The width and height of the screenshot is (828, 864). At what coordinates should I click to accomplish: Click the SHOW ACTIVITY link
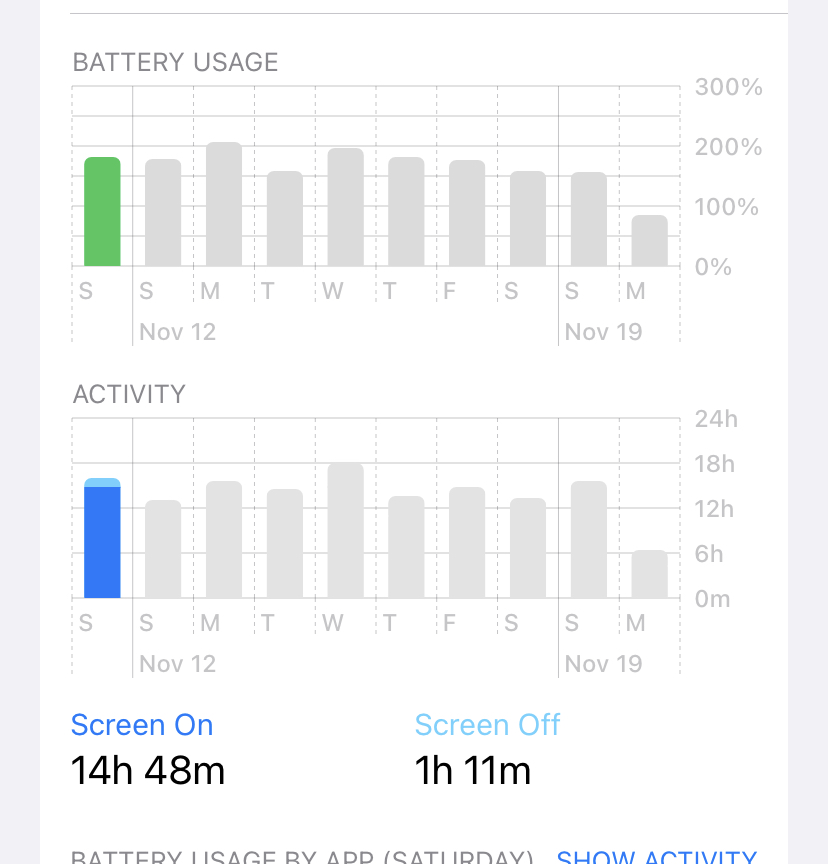[x=656, y=857]
